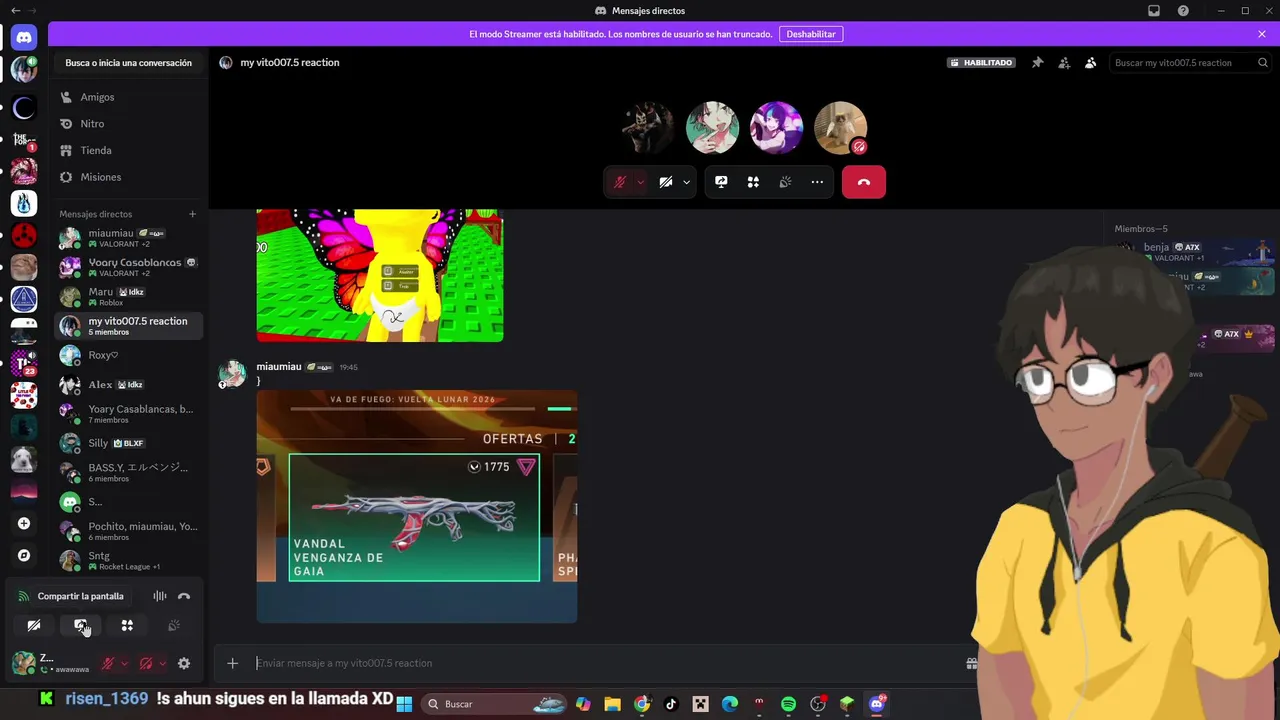Expand microphone input options in user panel
The image size is (1280, 720).
coord(124,663)
